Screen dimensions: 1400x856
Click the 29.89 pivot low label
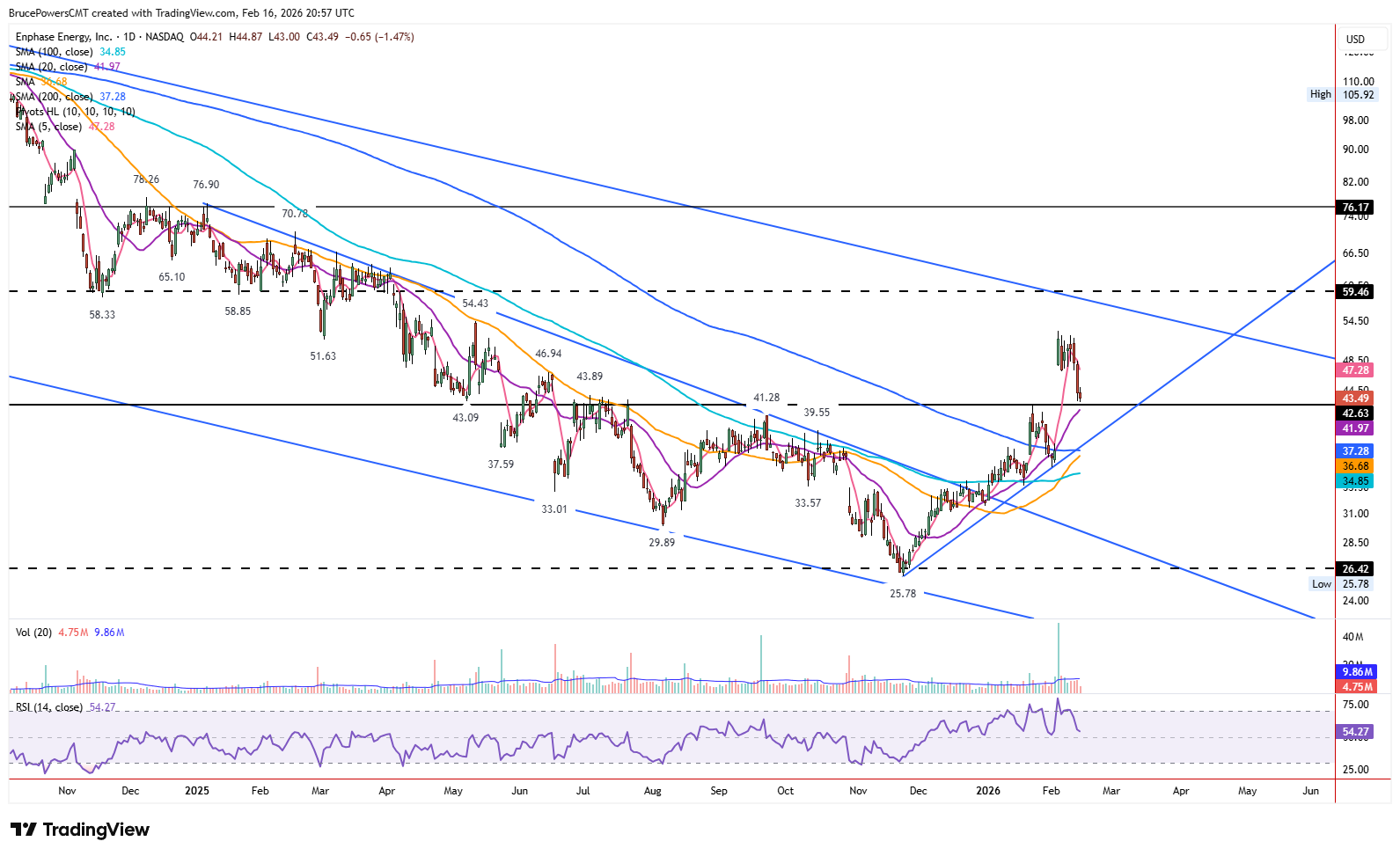pyautogui.click(x=662, y=543)
